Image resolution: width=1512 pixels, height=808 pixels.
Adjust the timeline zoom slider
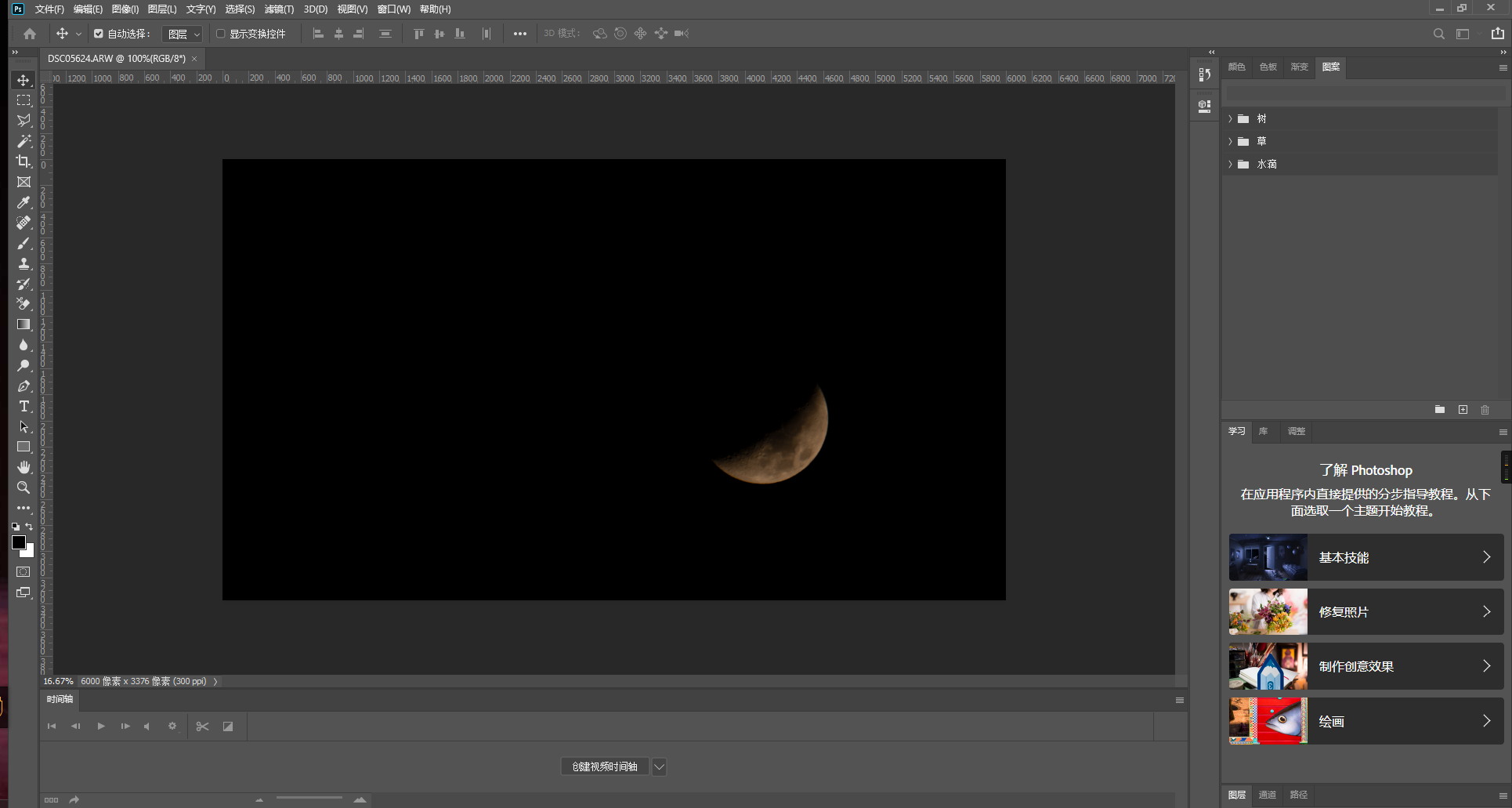pyautogui.click(x=309, y=799)
